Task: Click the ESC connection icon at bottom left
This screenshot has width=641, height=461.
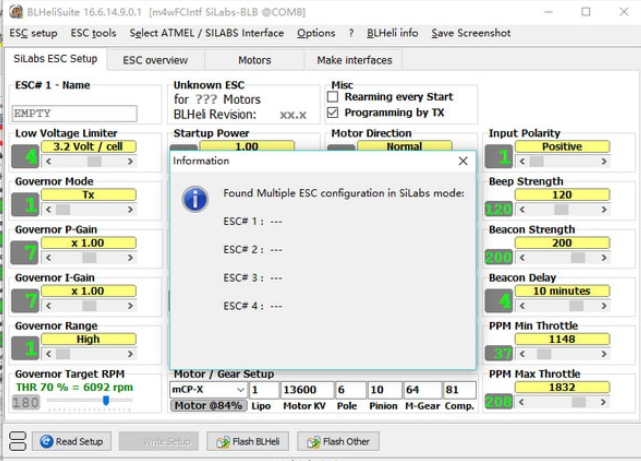Action: [x=20, y=441]
